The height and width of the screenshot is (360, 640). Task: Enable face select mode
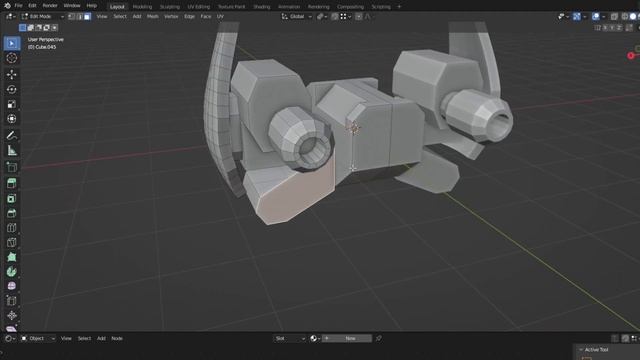[x=87, y=16]
